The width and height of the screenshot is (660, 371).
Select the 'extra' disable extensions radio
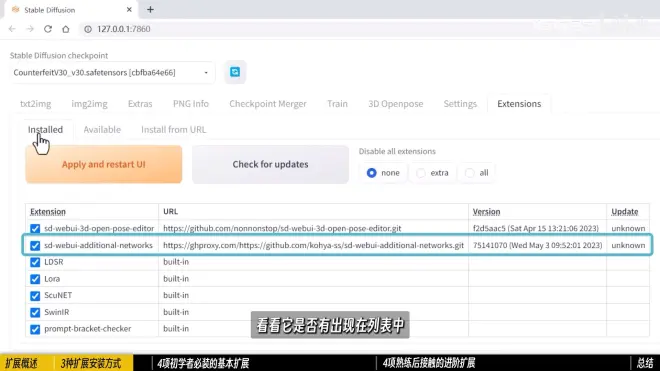click(420, 173)
